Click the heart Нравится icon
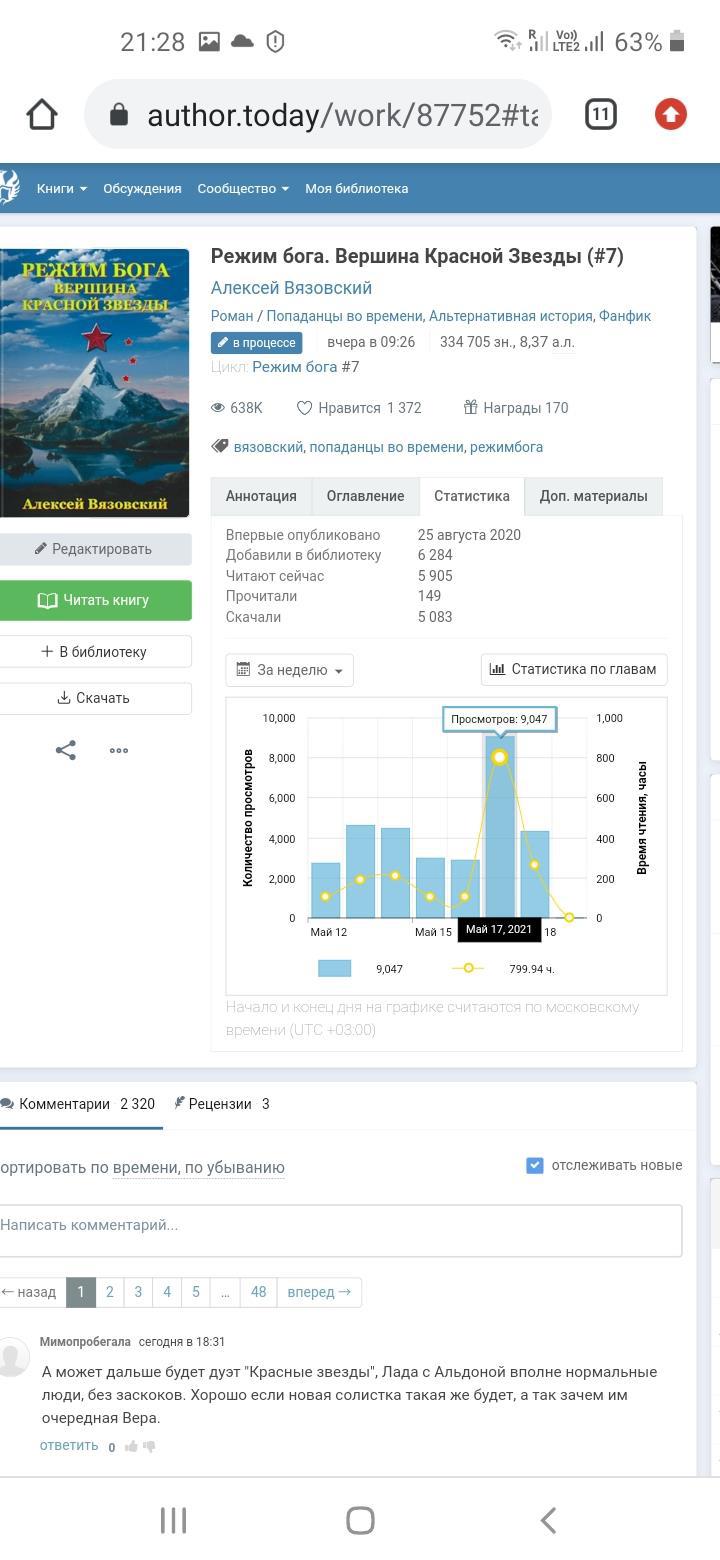720x1560 pixels. [305, 408]
